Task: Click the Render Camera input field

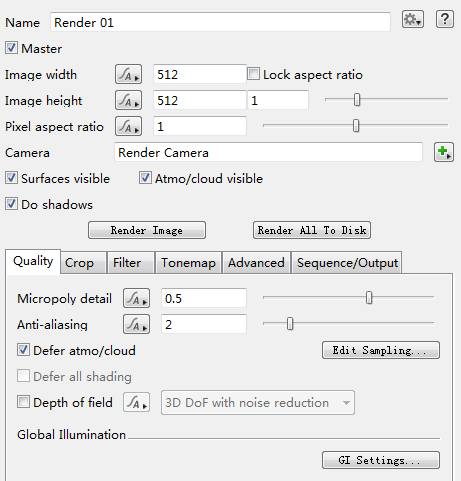Action: click(269, 152)
